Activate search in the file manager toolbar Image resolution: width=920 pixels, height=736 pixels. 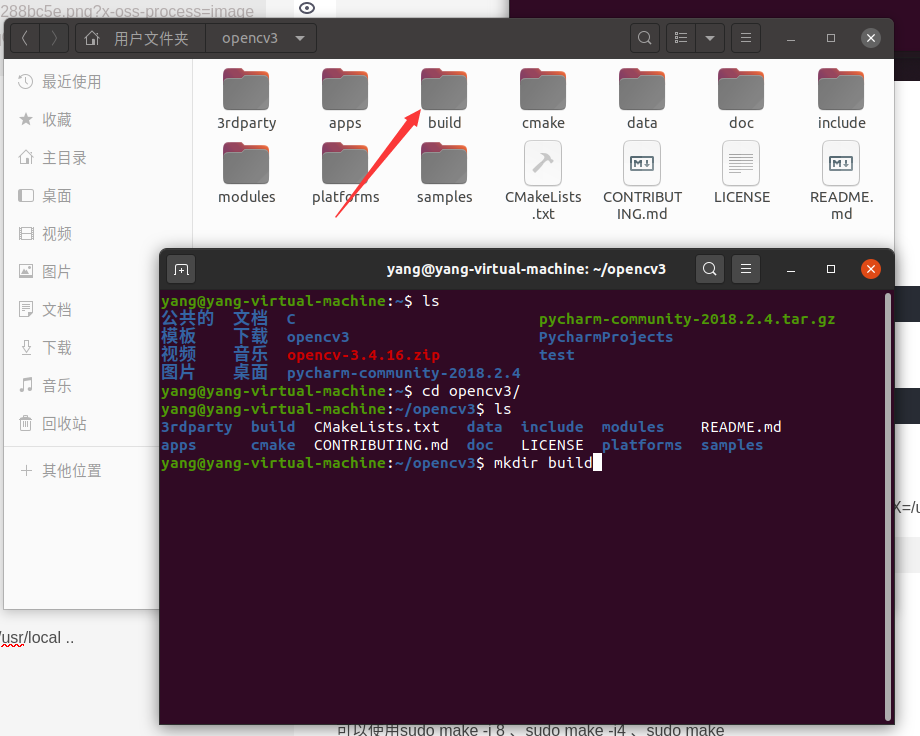(644, 37)
